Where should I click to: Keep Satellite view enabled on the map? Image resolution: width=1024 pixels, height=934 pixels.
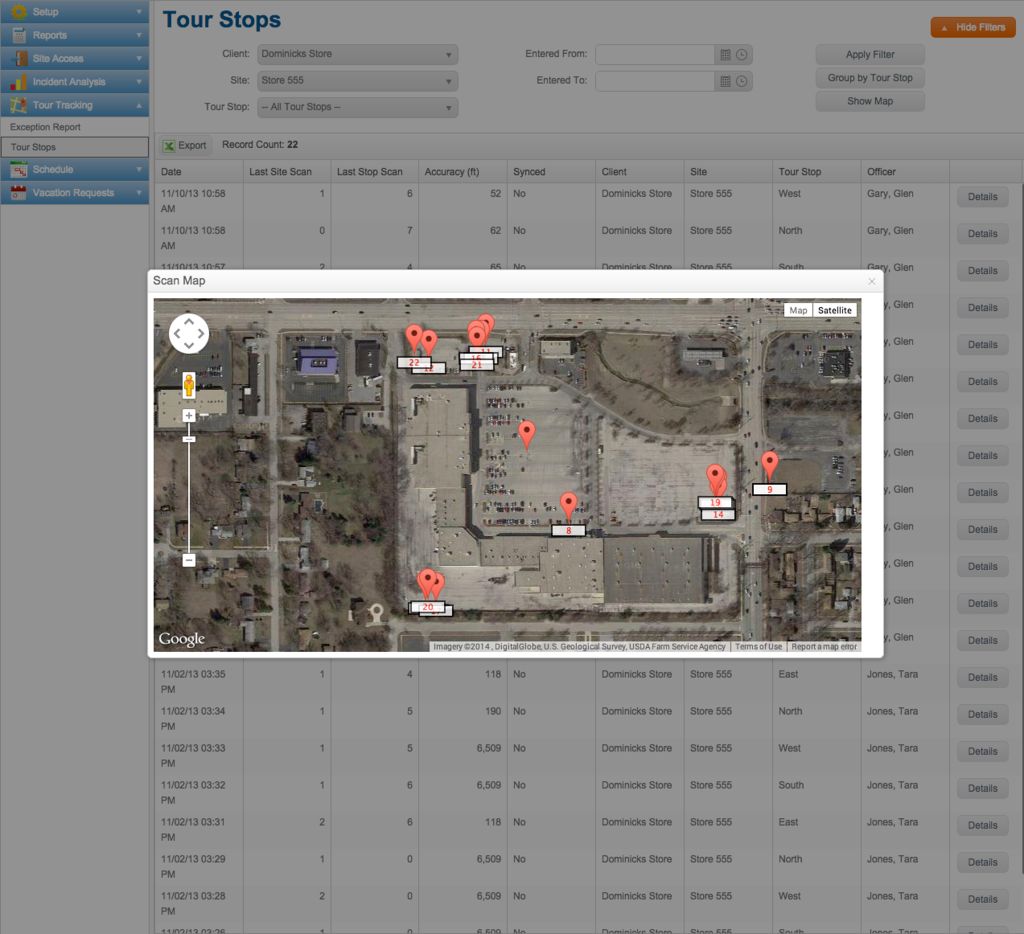835,310
